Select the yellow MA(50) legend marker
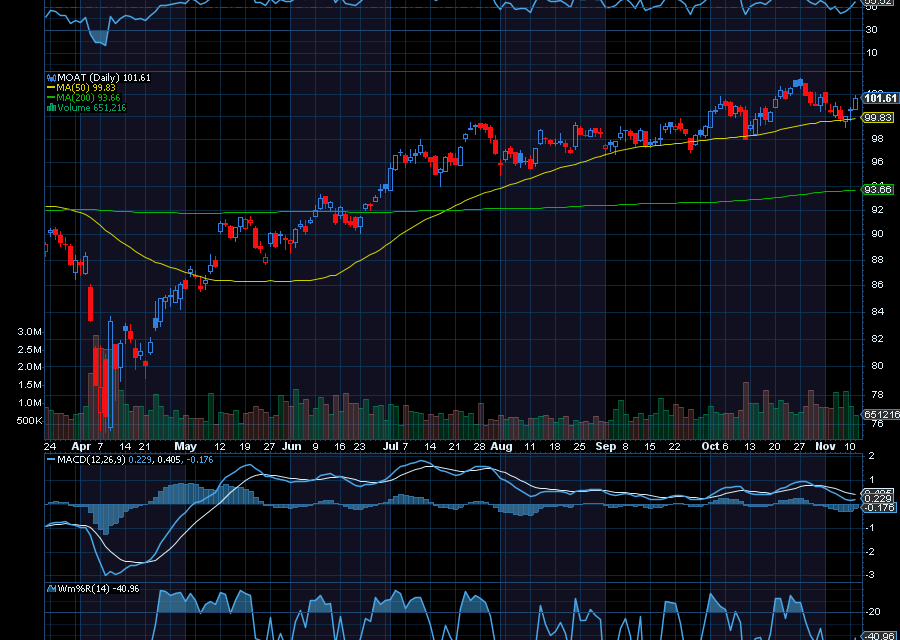The image size is (900, 640). click(51, 87)
